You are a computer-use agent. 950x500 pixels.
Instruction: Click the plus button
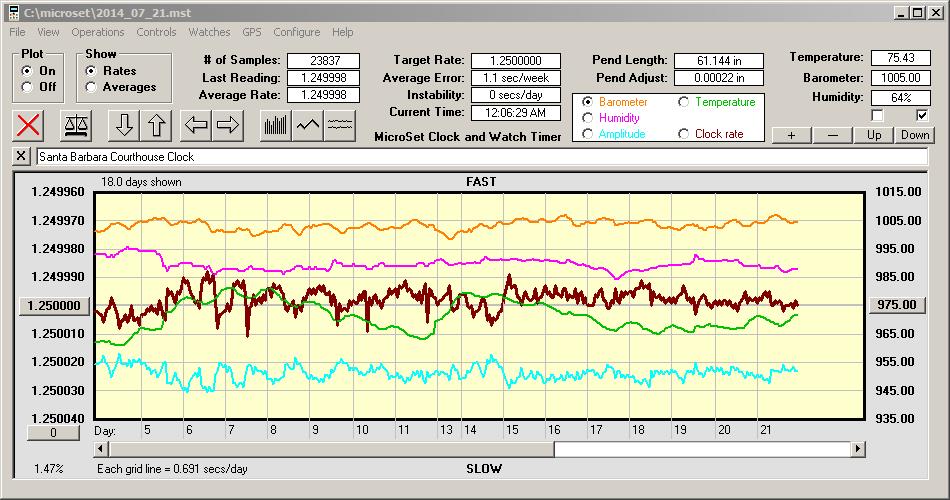pyautogui.click(x=791, y=135)
